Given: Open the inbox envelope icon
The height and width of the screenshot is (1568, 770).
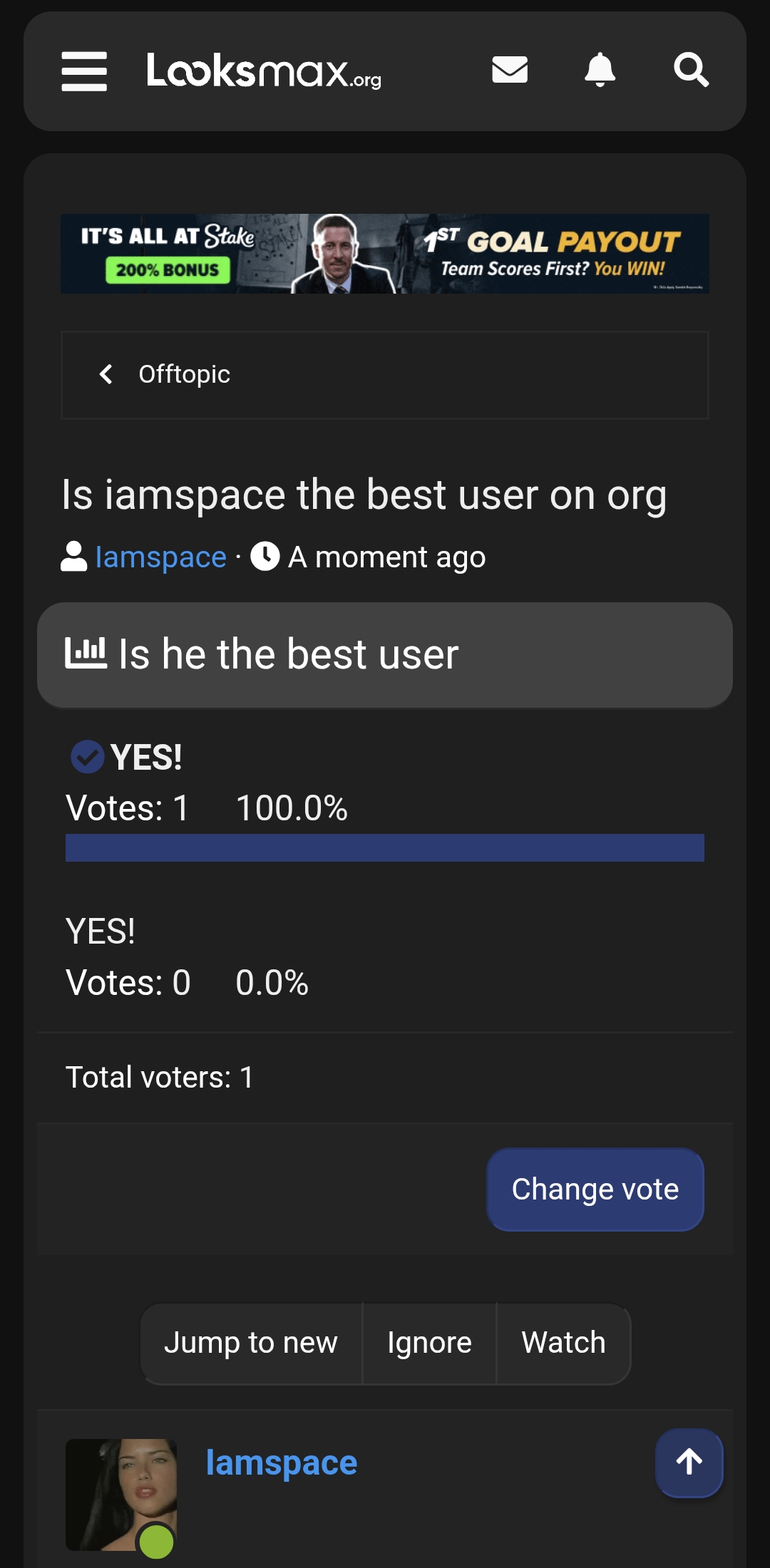Looking at the screenshot, I should click(x=510, y=69).
